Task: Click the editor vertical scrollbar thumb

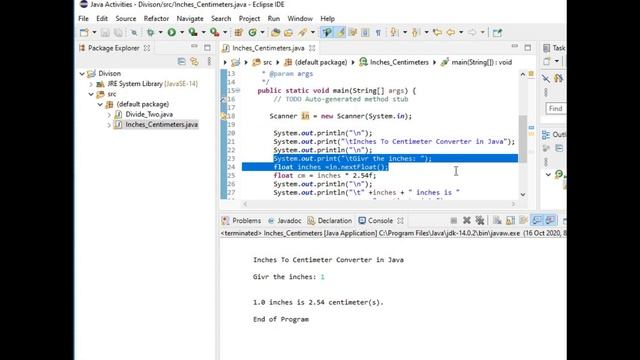Action: [x=522, y=139]
